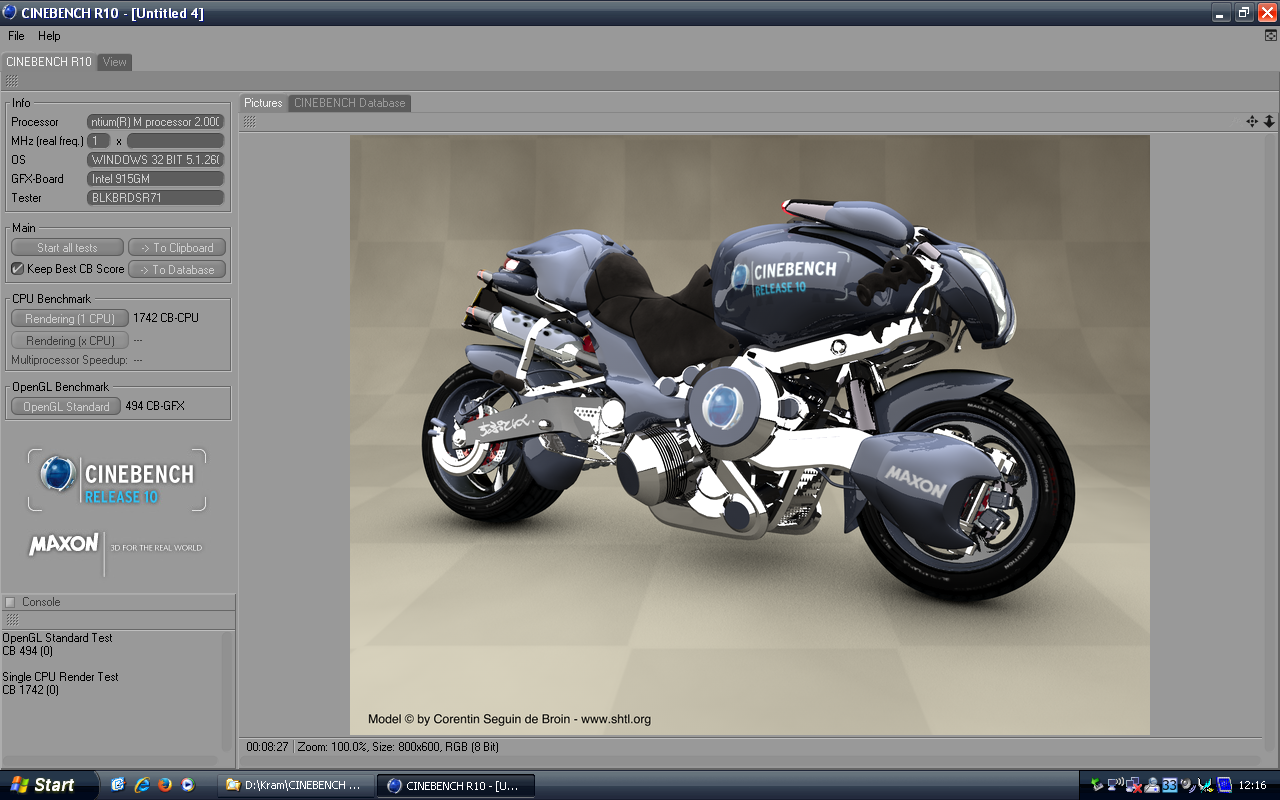Run the OpenGL Standard benchmark button

pyautogui.click(x=66, y=407)
